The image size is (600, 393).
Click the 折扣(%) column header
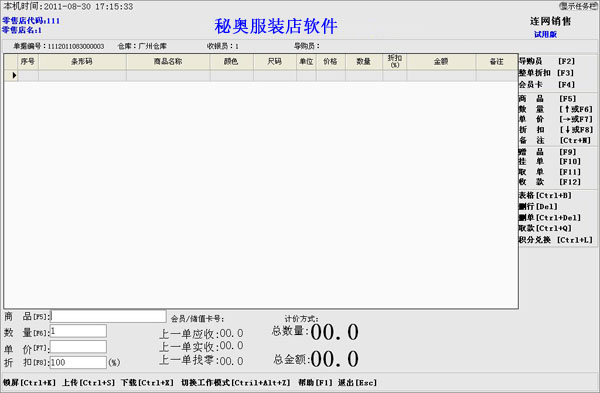395,61
